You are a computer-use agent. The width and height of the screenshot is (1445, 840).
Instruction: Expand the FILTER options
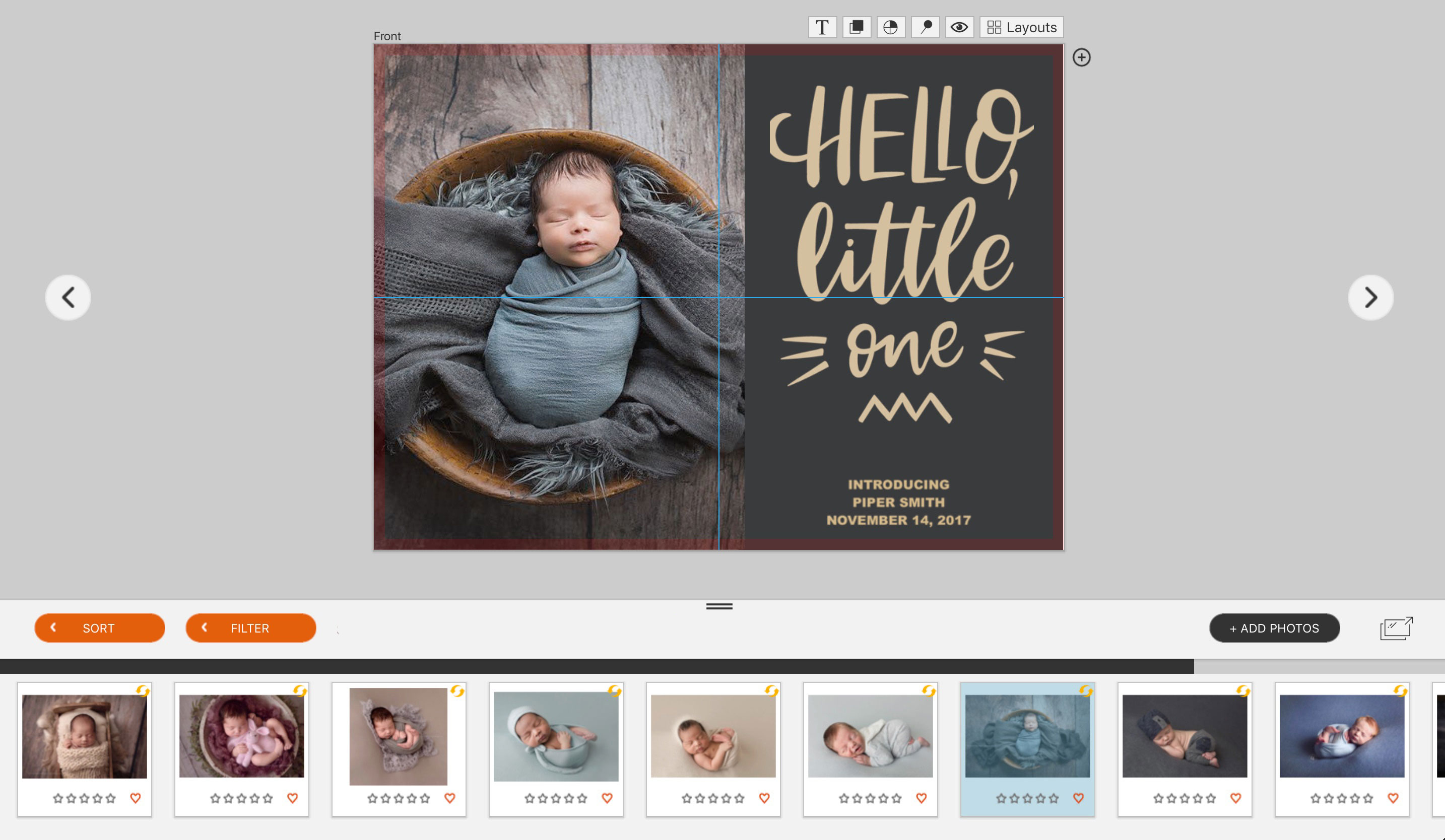[x=250, y=628]
